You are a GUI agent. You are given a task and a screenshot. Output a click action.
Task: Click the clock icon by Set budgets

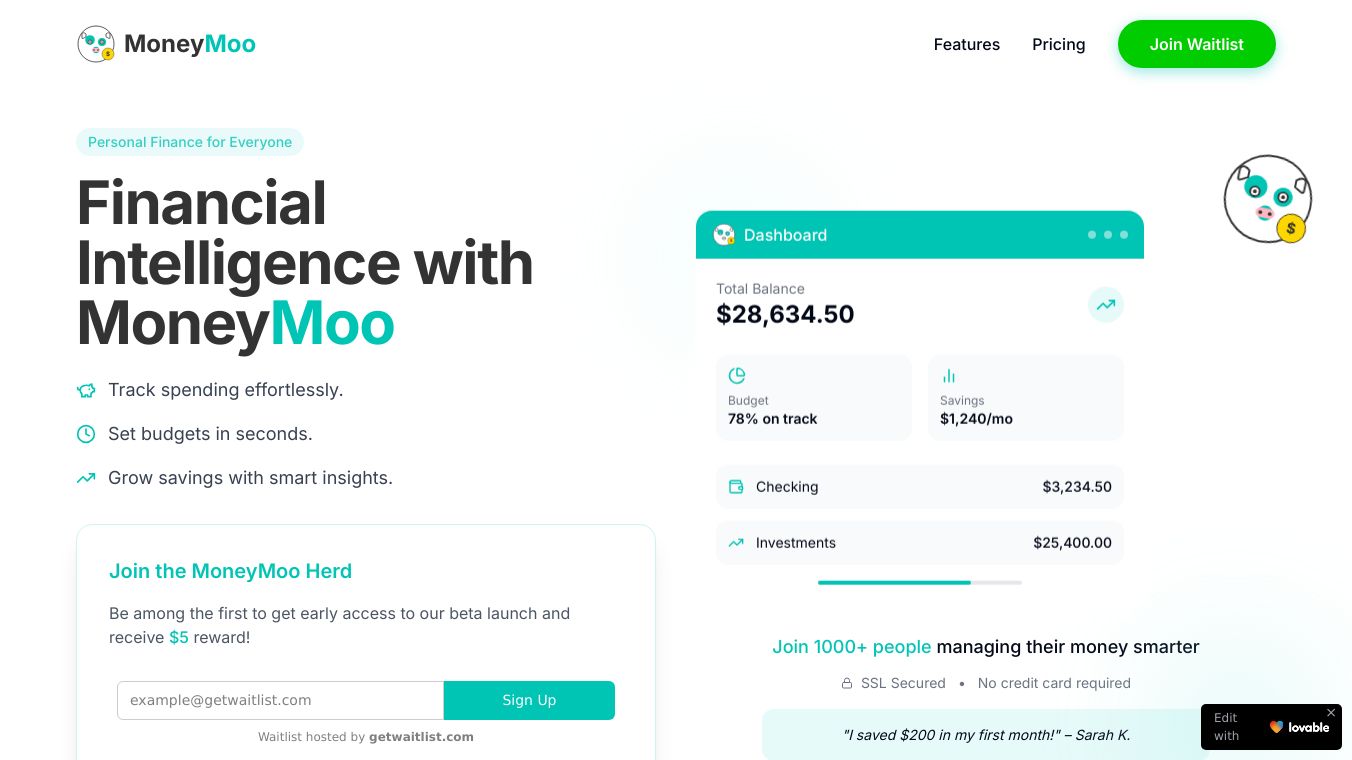point(86,434)
